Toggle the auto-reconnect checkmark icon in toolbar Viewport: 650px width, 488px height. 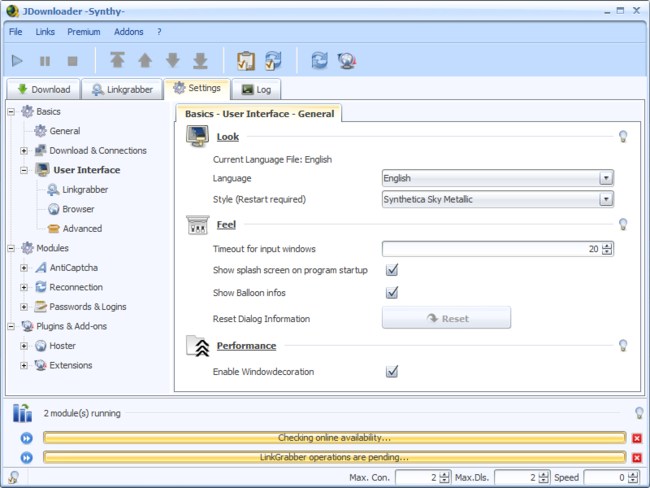274,61
